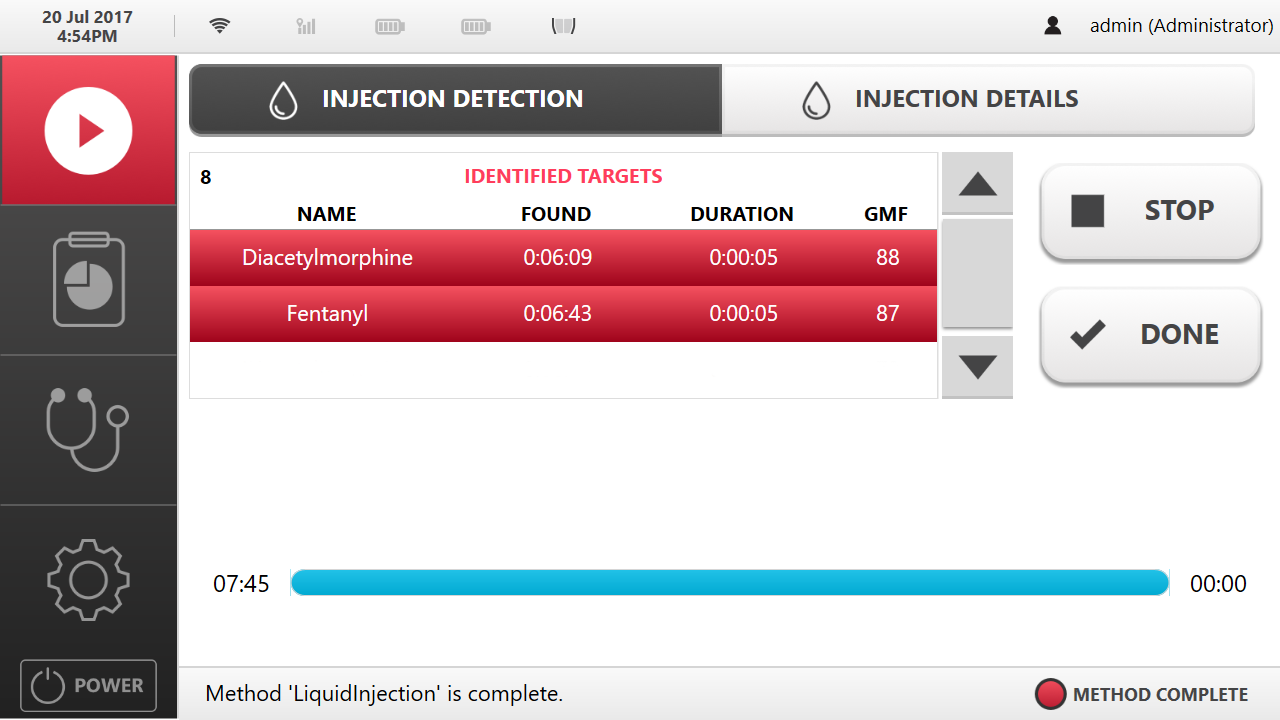This screenshot has height=720, width=1280.
Task: Open the run/play panel in sidebar
Action: pos(88,130)
